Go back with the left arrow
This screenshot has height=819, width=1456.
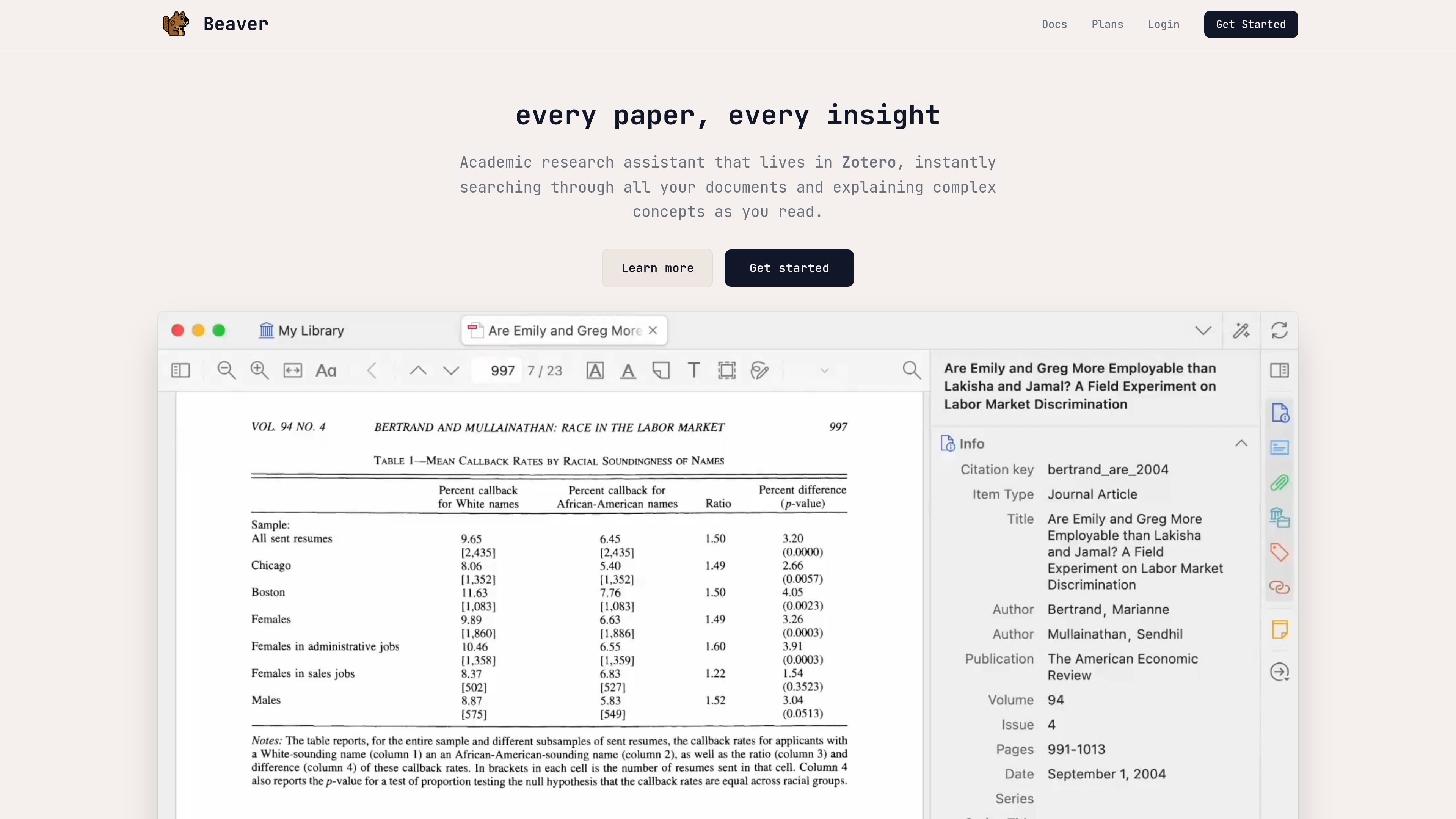(x=371, y=370)
